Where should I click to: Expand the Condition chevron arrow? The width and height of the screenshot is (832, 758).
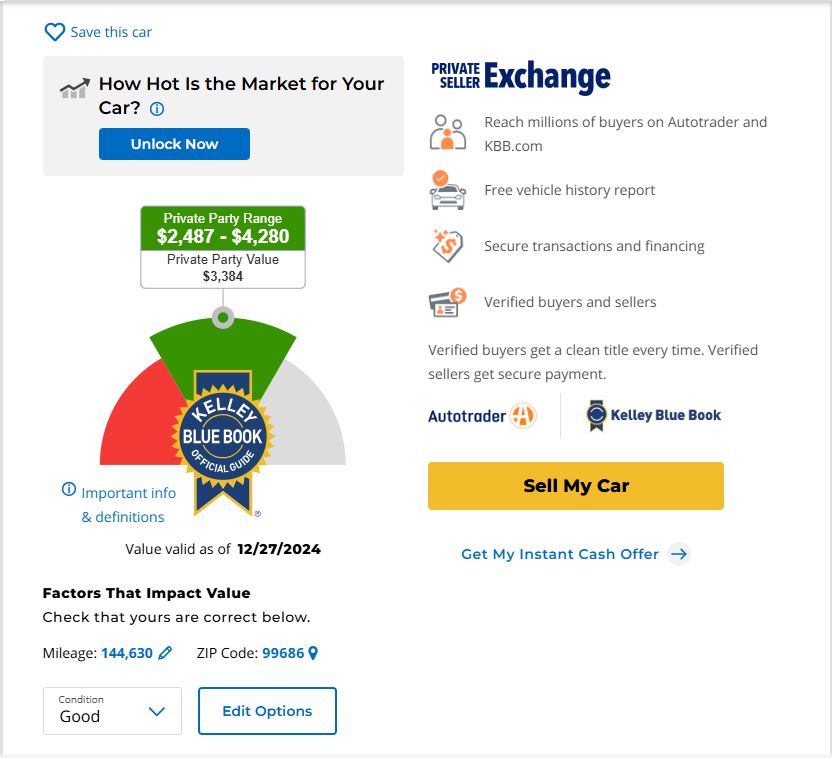(x=156, y=712)
